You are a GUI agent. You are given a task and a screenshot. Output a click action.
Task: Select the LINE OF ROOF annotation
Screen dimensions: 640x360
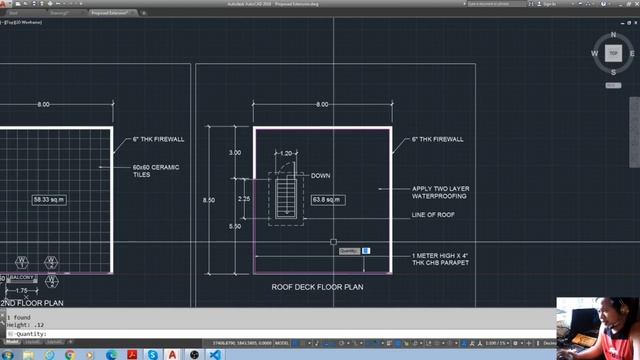tap(433, 215)
